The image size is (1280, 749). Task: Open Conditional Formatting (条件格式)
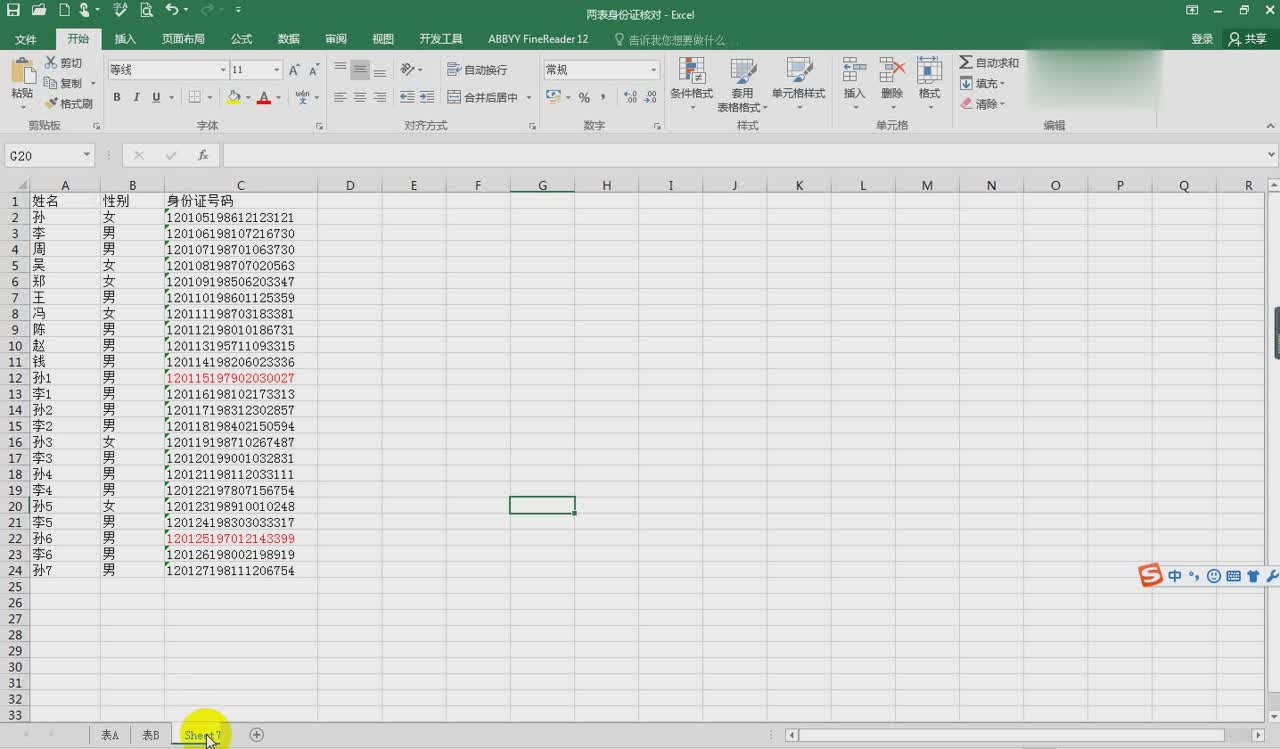click(691, 84)
